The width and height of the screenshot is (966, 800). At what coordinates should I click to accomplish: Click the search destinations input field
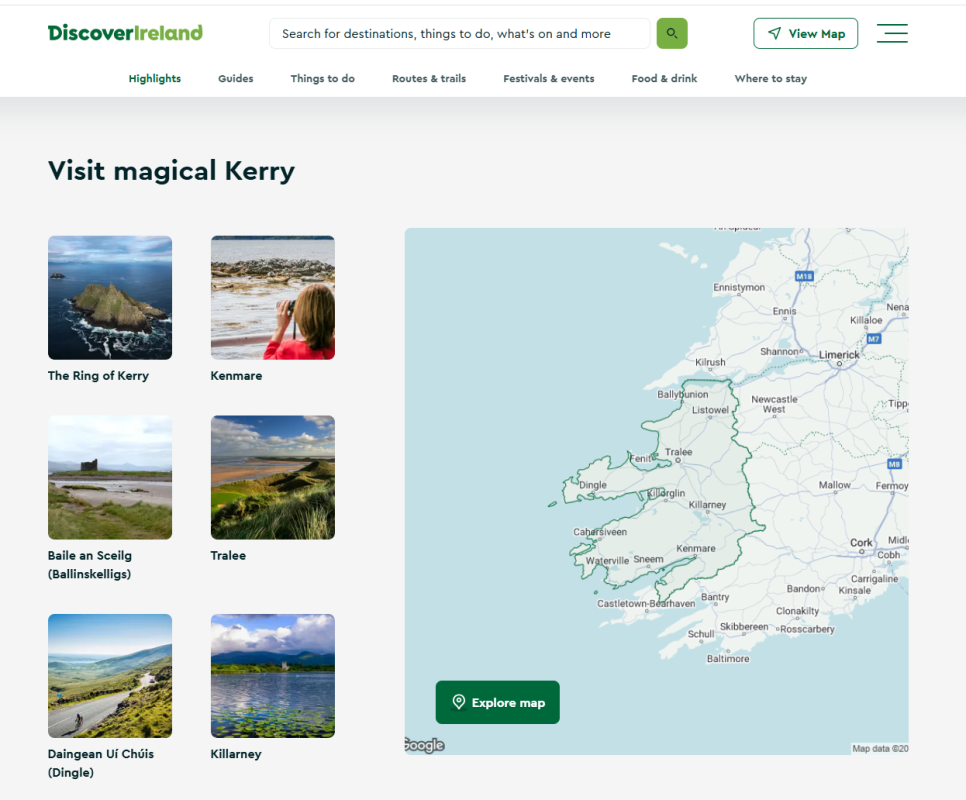coord(459,33)
